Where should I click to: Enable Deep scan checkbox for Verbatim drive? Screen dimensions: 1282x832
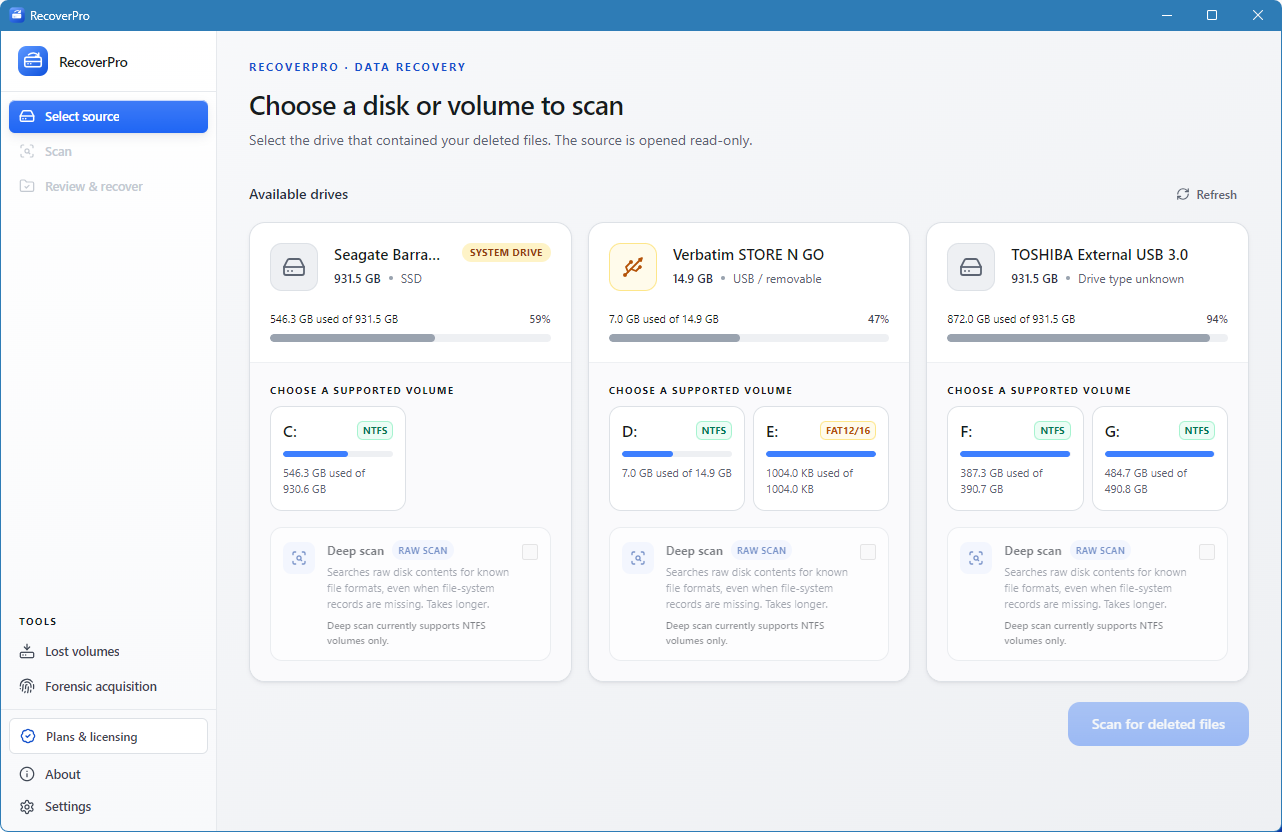coord(868,552)
